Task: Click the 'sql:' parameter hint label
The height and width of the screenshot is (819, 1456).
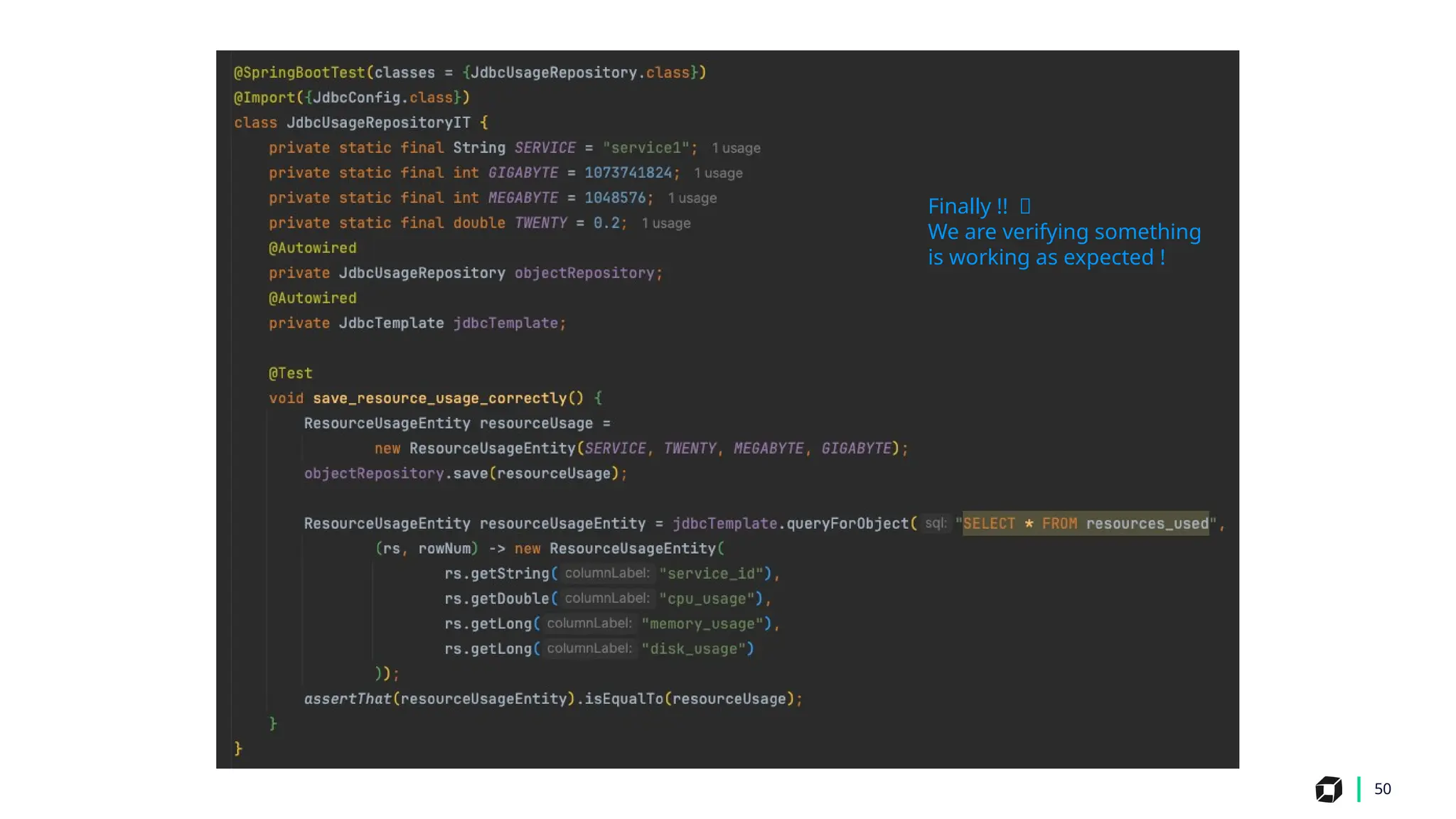Action: 936,523
